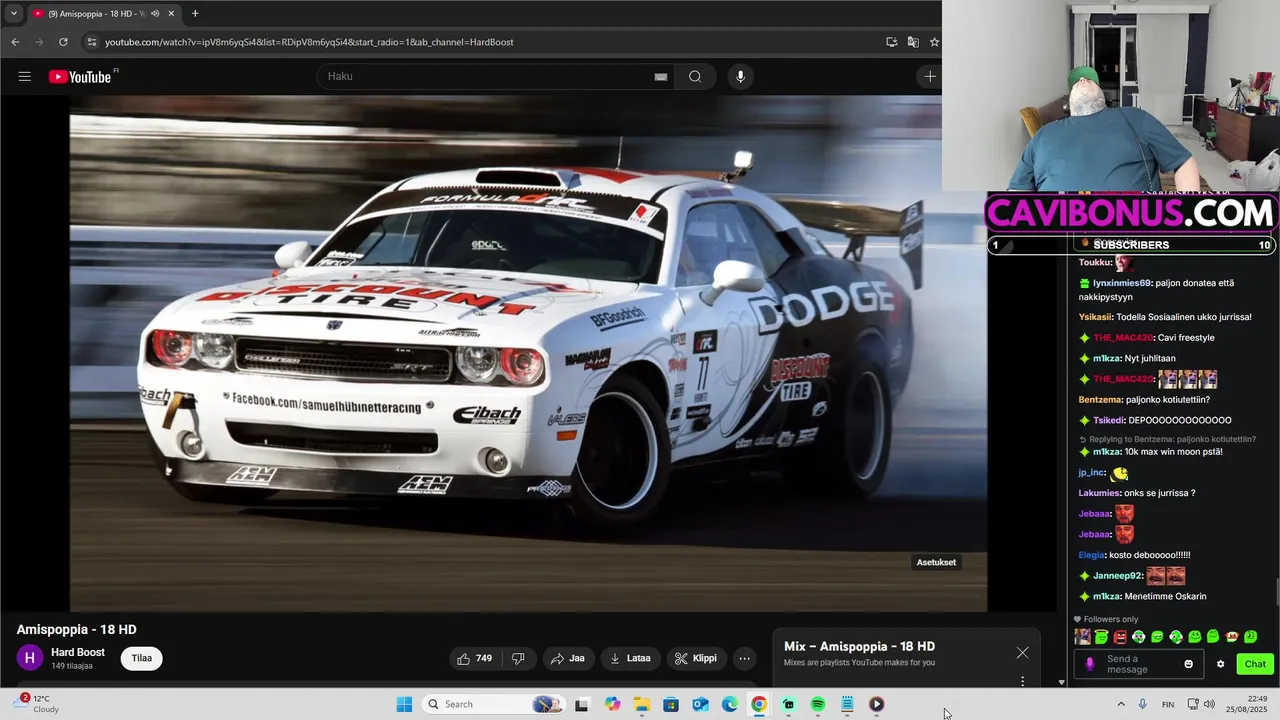Open chat user lynxinmies69

(1122, 283)
